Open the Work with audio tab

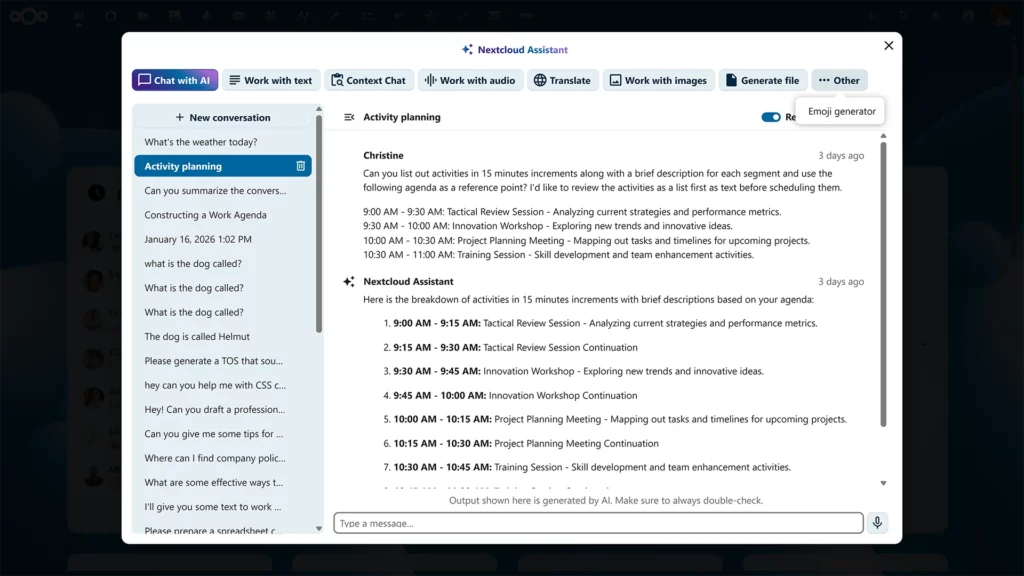coord(468,80)
